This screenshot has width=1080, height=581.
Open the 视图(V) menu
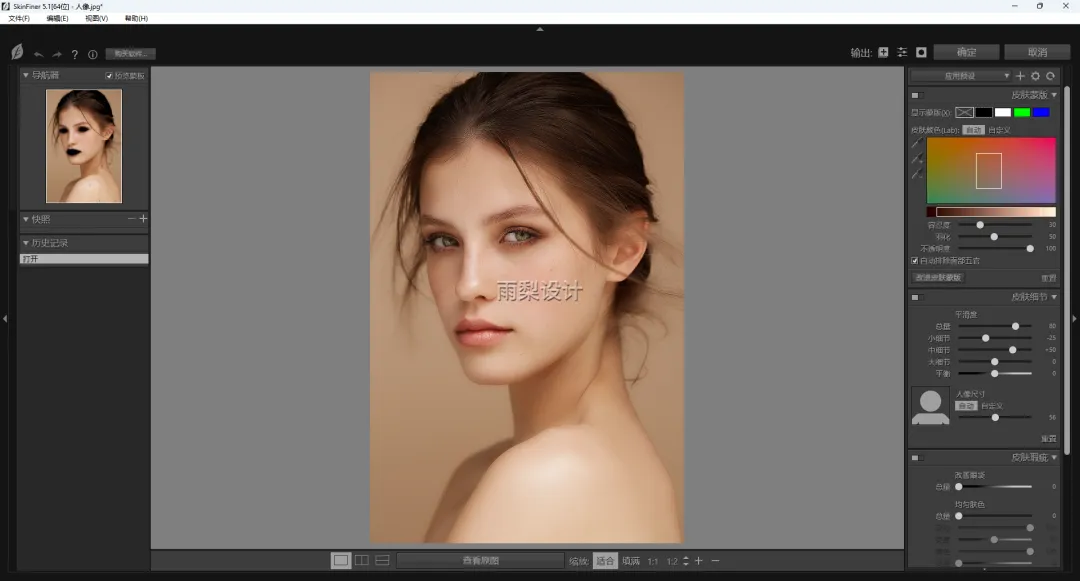96,19
